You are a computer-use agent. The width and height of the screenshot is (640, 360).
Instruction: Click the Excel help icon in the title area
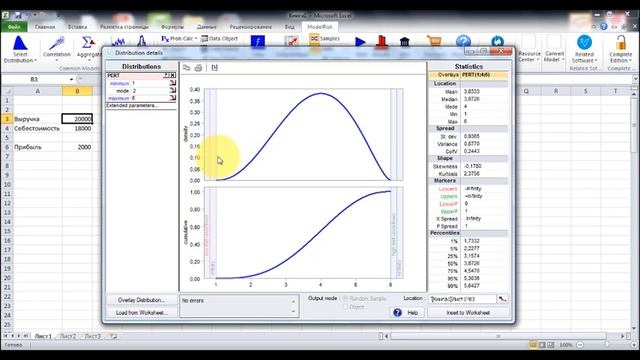click(604, 27)
